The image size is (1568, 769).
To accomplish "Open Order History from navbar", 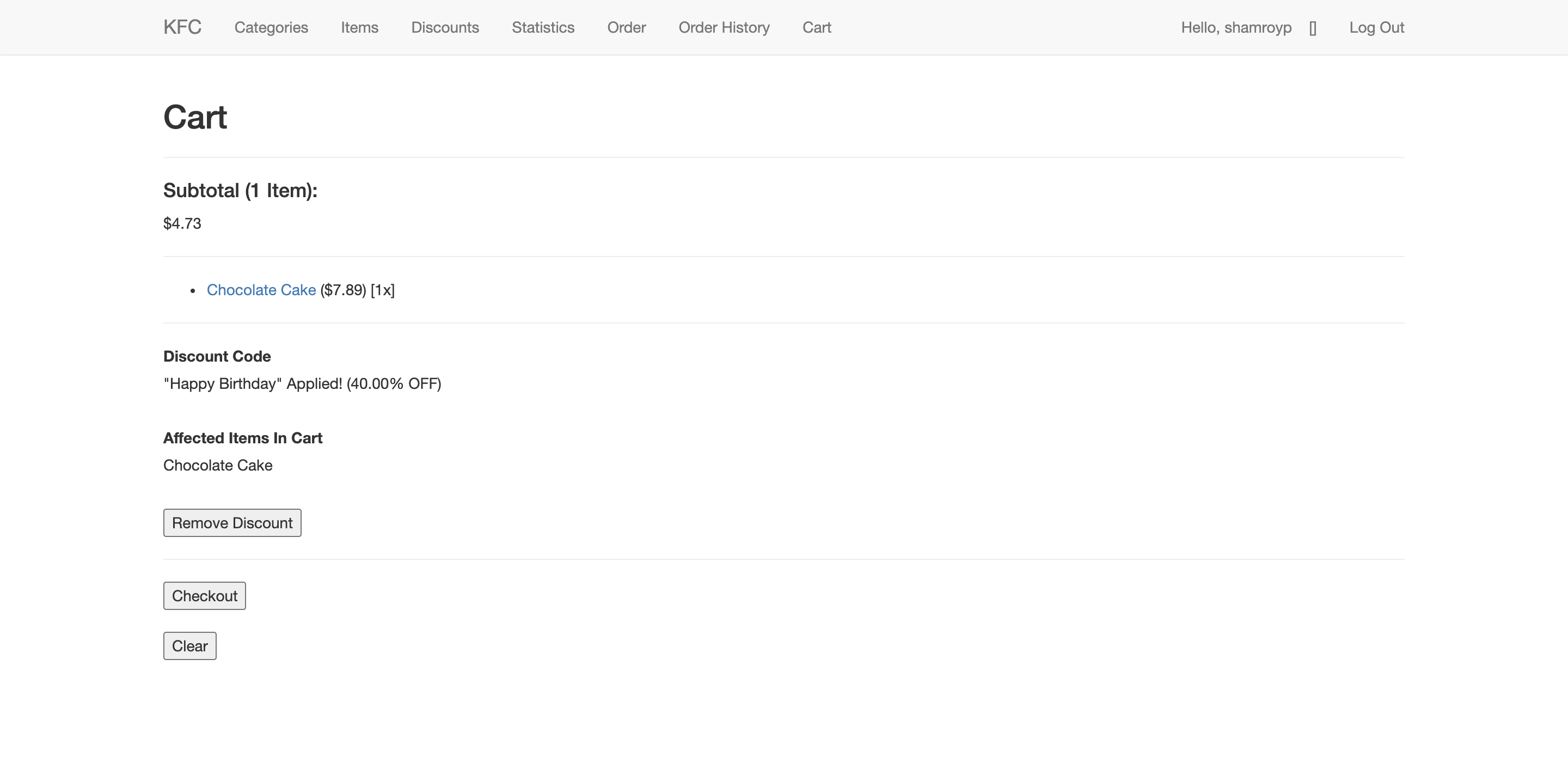I will pyautogui.click(x=724, y=27).
